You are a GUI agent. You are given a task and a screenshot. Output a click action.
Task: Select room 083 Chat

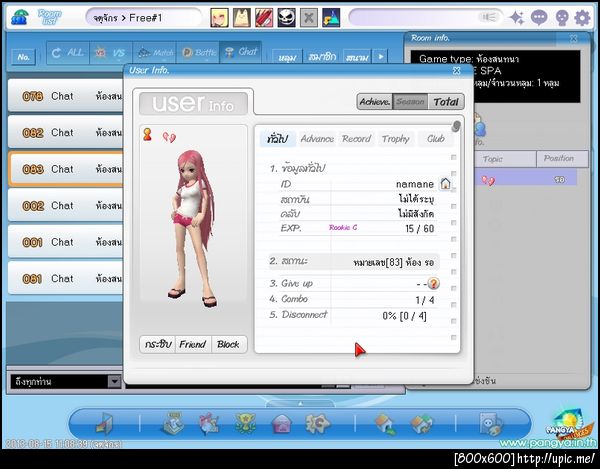[x=65, y=169]
